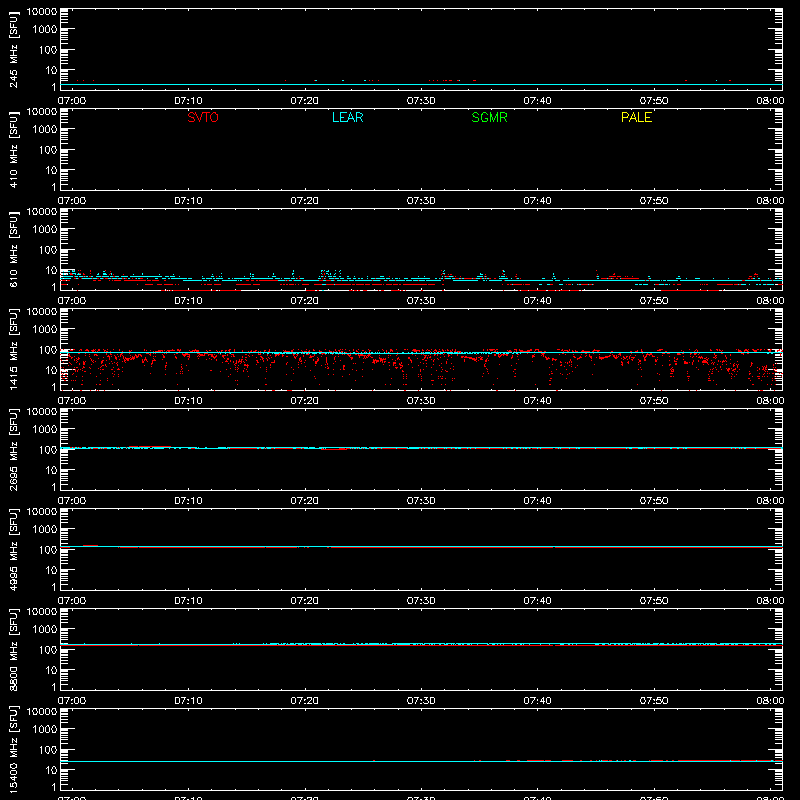
Task: Select the 610 MHz [SFU] axis label
Action: (x=13, y=250)
